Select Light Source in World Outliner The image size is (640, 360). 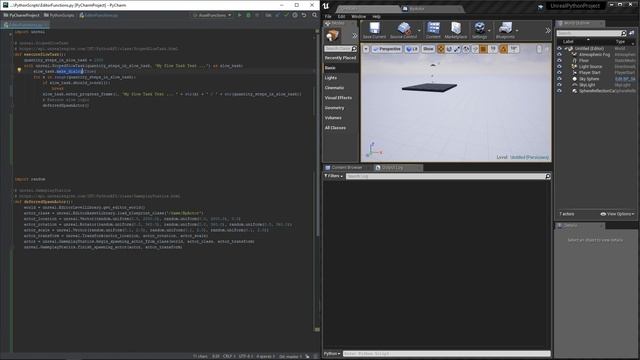590,67
